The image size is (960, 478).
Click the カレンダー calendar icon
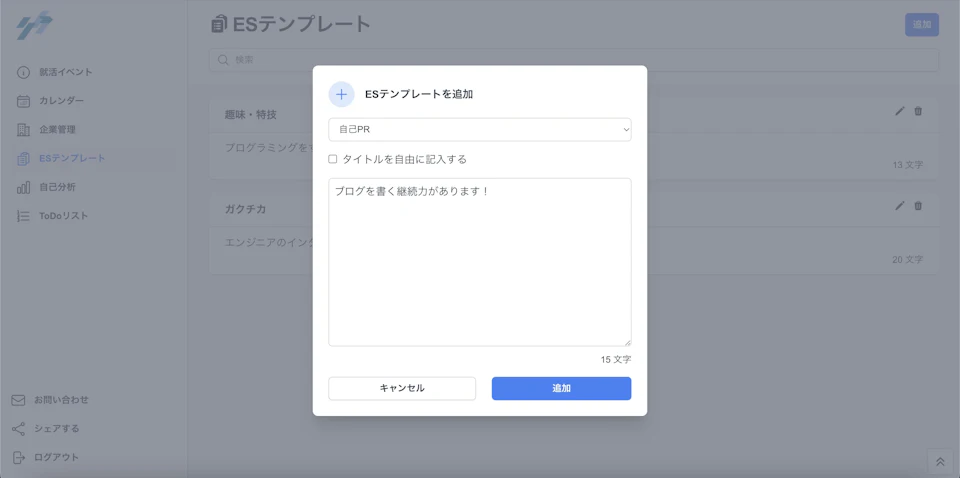(23, 101)
